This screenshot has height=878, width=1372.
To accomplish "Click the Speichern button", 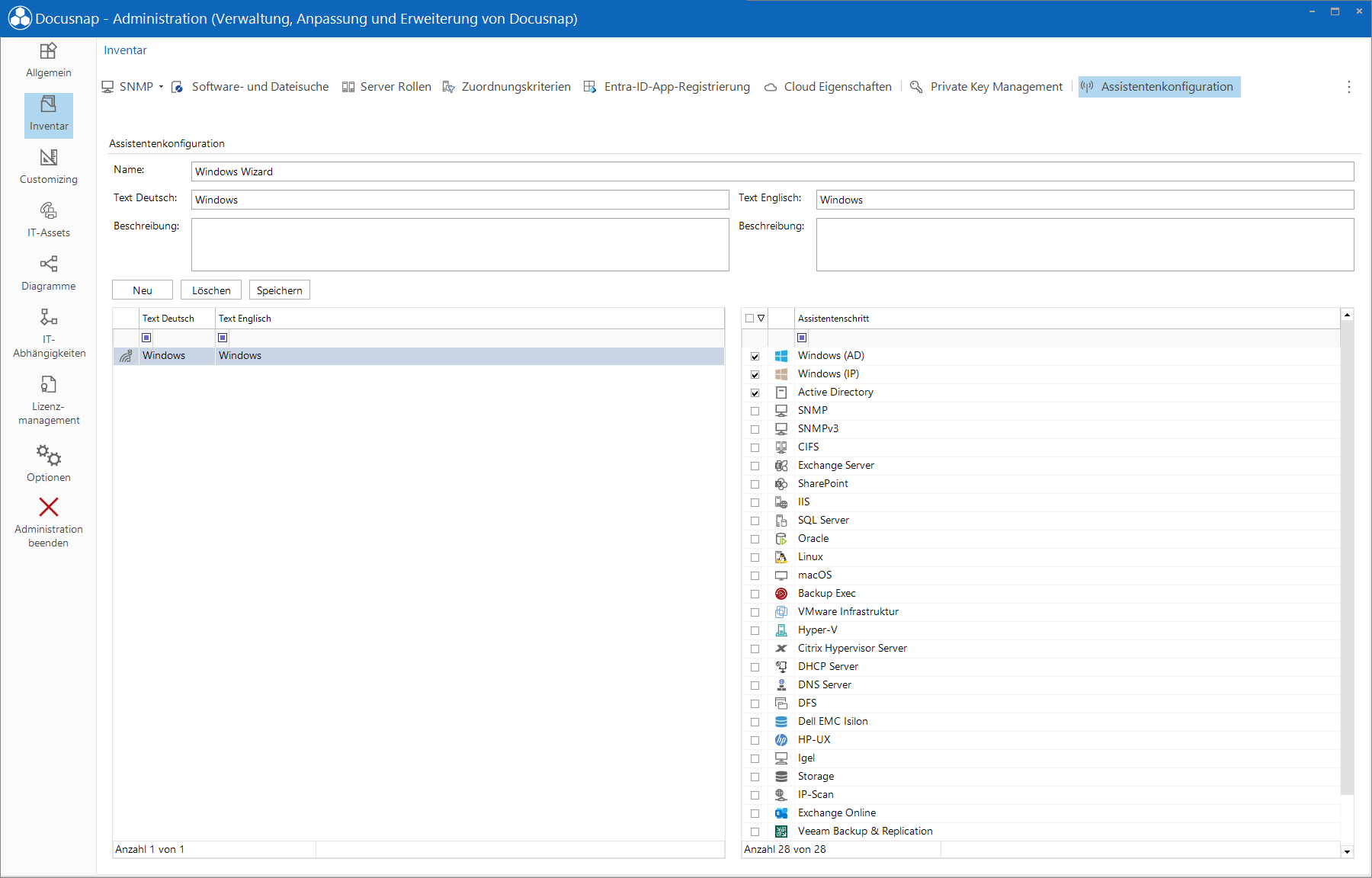I will coord(280,290).
